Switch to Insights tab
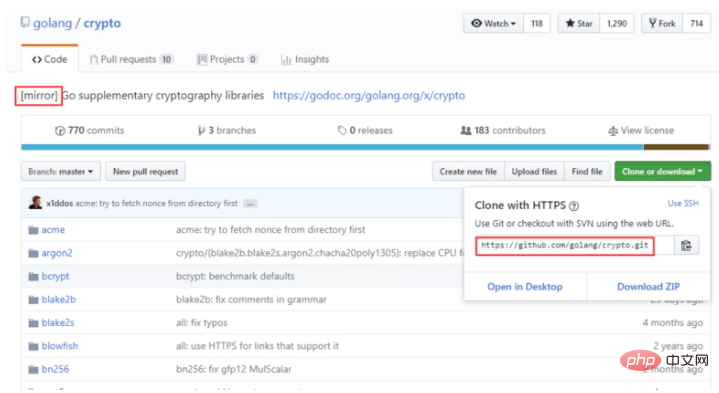This screenshot has height=393, width=719. click(305, 59)
